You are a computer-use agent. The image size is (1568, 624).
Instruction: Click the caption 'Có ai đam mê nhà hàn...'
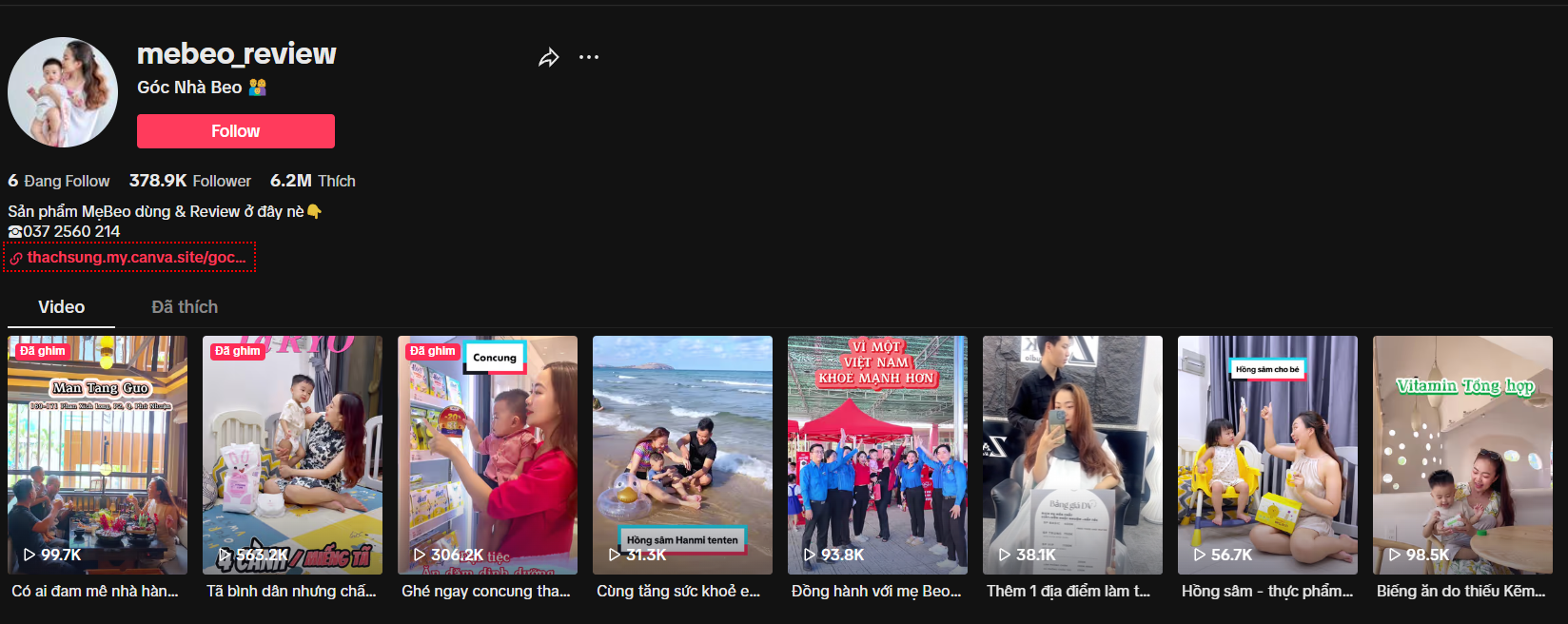(x=95, y=592)
